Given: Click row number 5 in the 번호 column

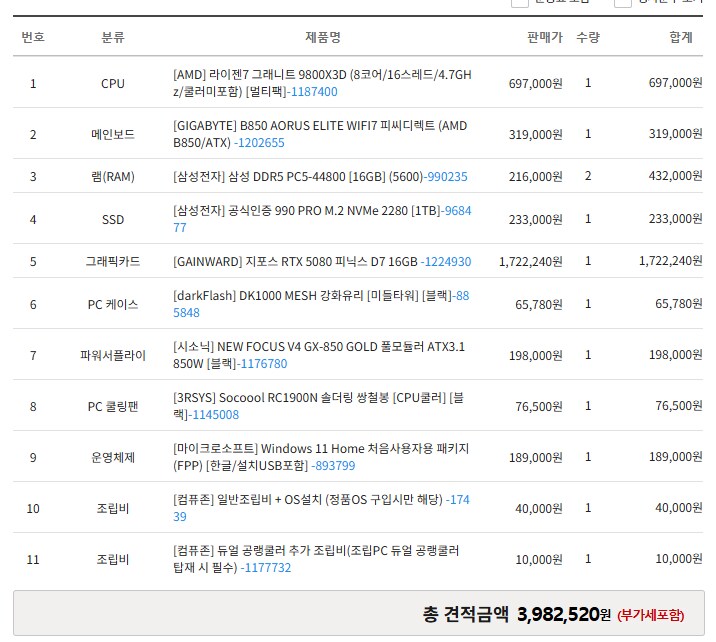Looking at the screenshot, I should tap(33, 262).
